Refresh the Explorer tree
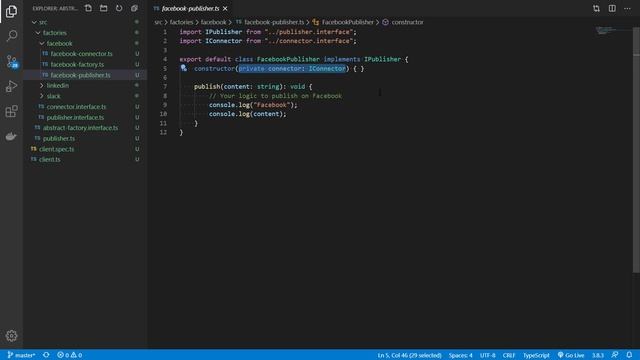This screenshot has width=640, height=360. click(119, 8)
